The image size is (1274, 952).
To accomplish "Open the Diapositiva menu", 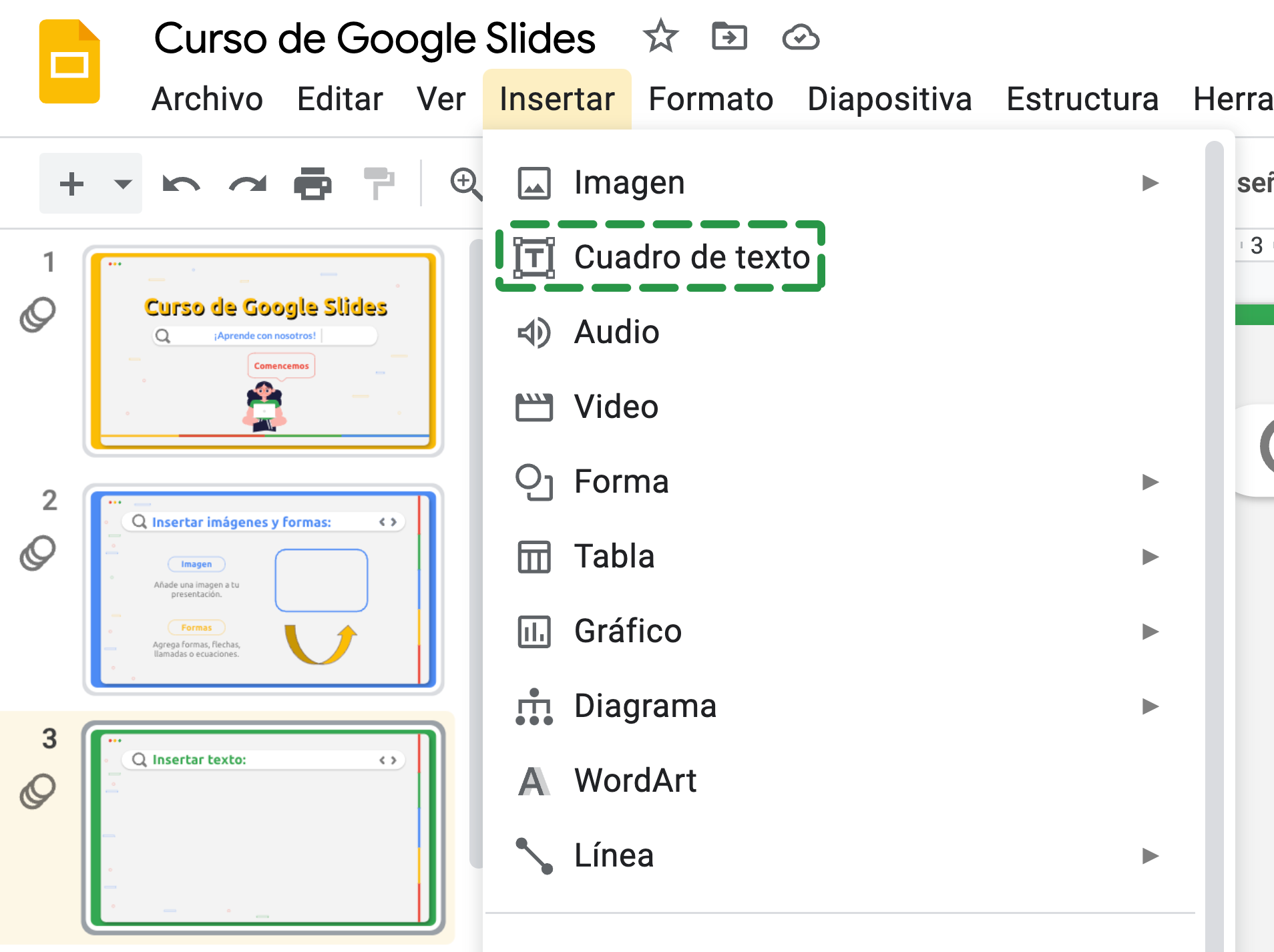I will (889, 99).
